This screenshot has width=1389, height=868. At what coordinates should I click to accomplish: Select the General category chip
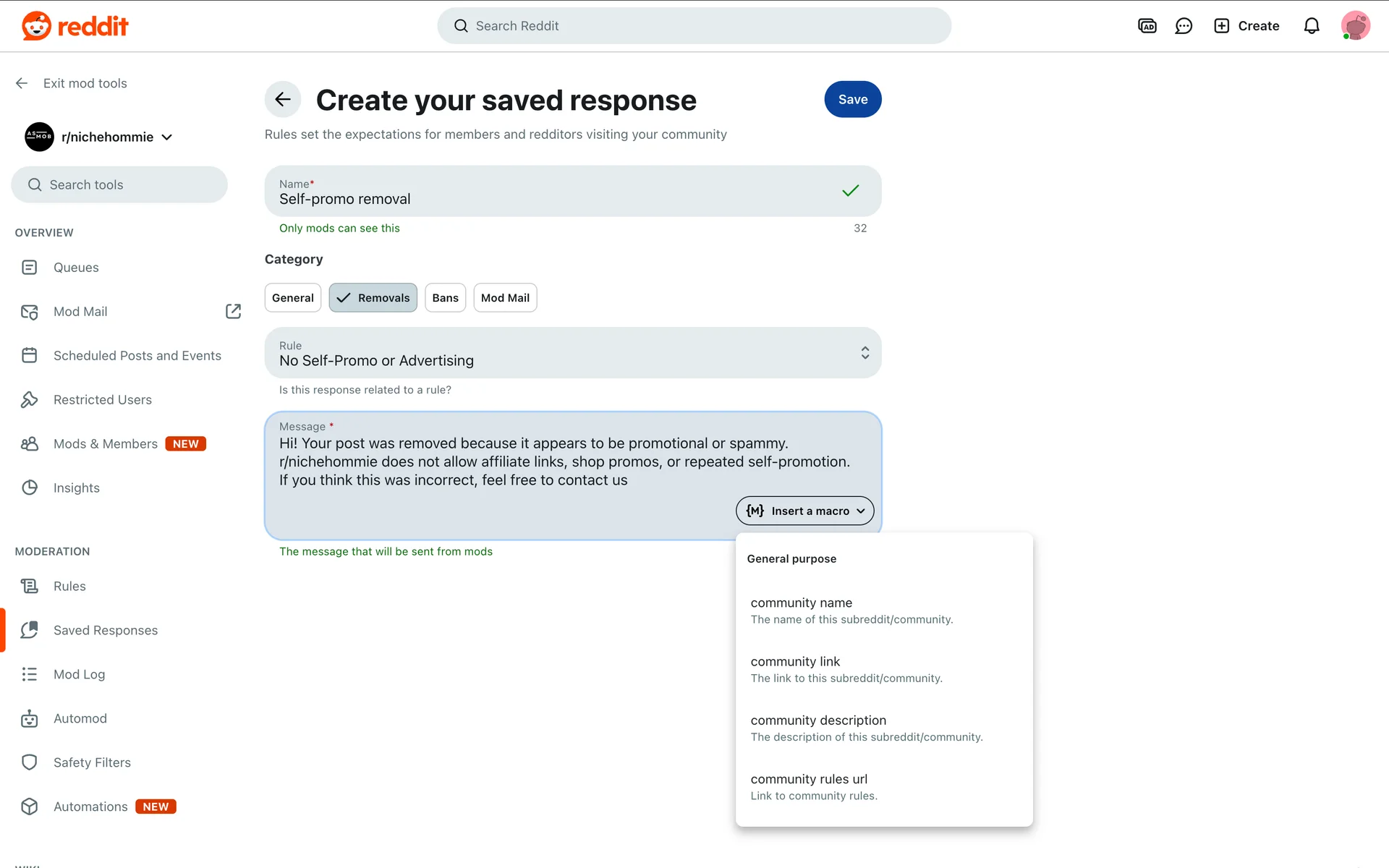pos(292,298)
